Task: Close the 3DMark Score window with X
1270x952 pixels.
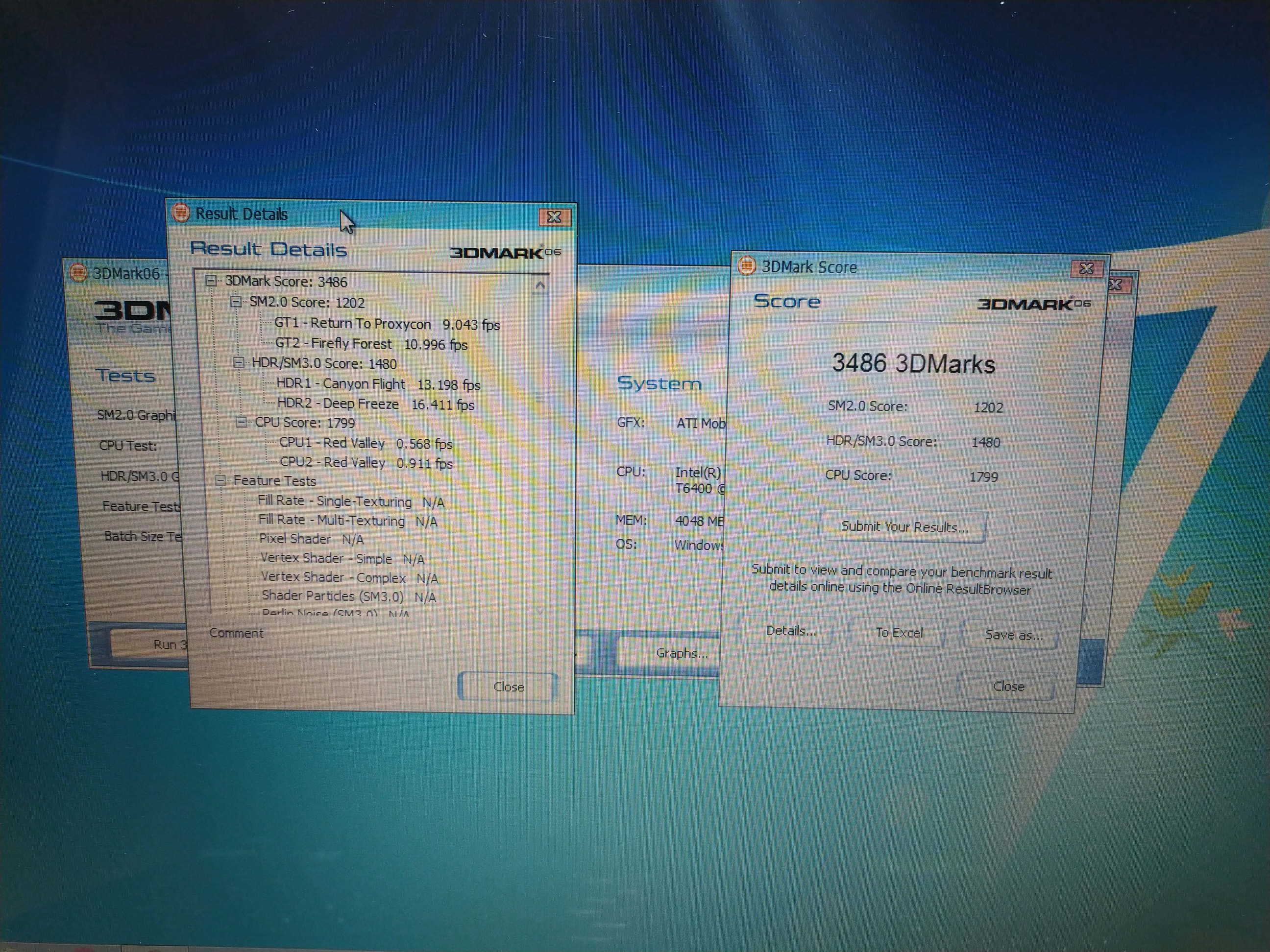Action: pyautogui.click(x=1086, y=268)
